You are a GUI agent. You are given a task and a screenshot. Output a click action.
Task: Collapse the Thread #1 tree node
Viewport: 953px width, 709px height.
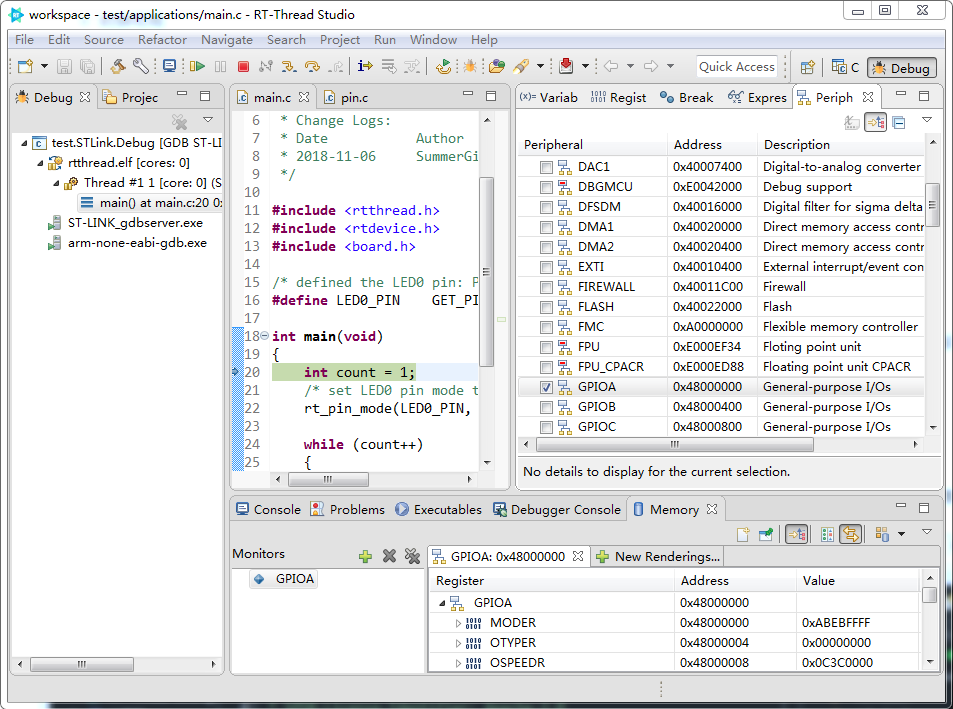point(56,183)
